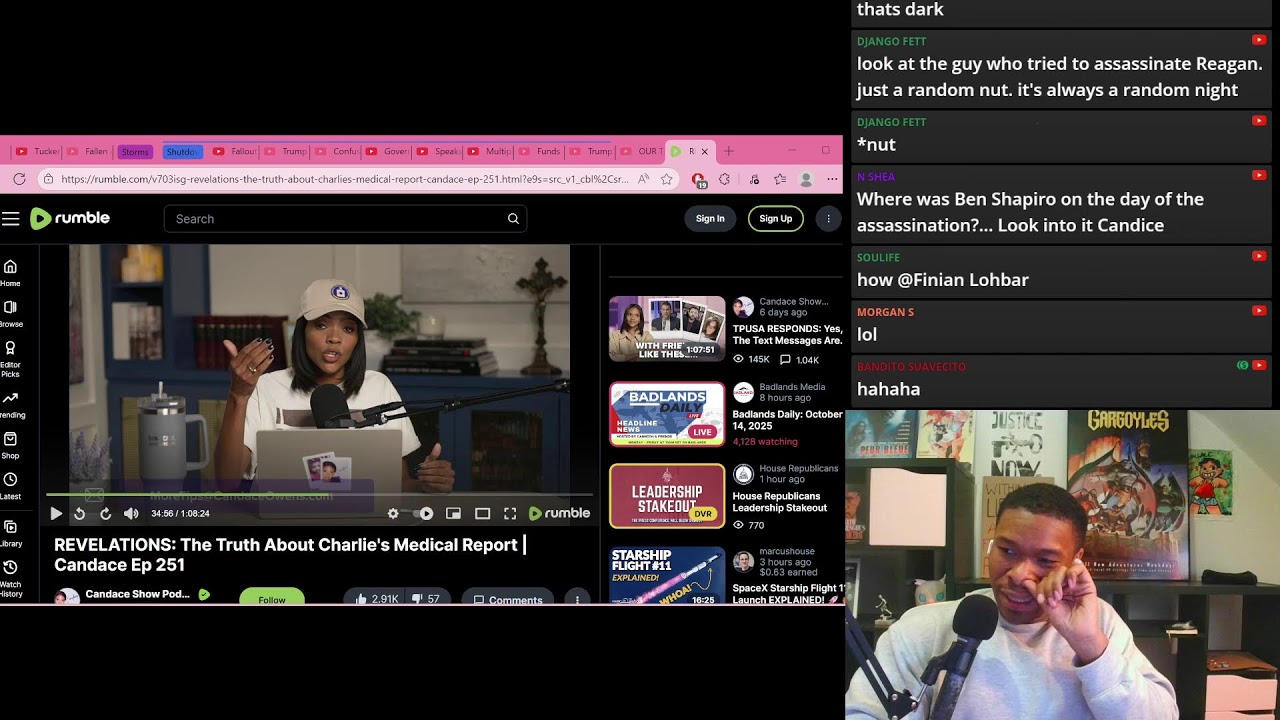Click the browser address bar URL
This screenshot has width=1280, height=720.
(x=344, y=180)
